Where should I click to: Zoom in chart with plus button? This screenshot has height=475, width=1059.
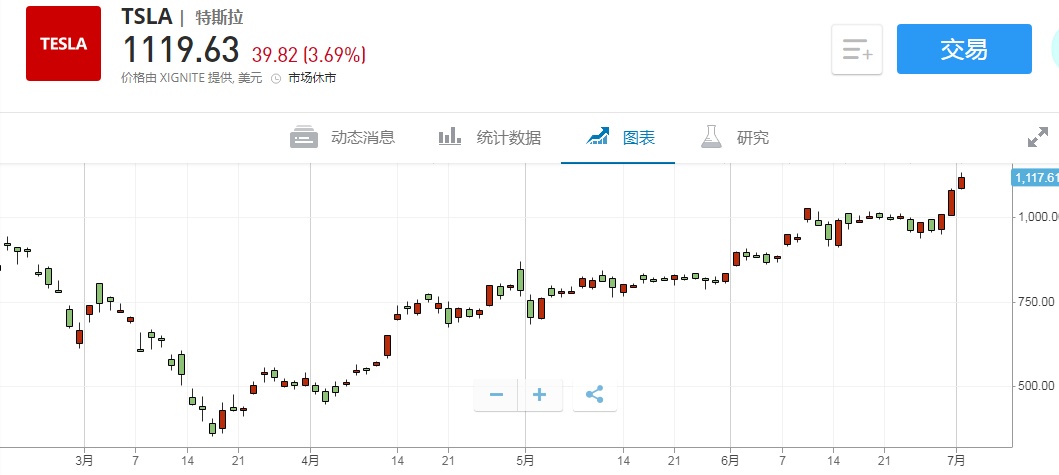click(x=540, y=395)
